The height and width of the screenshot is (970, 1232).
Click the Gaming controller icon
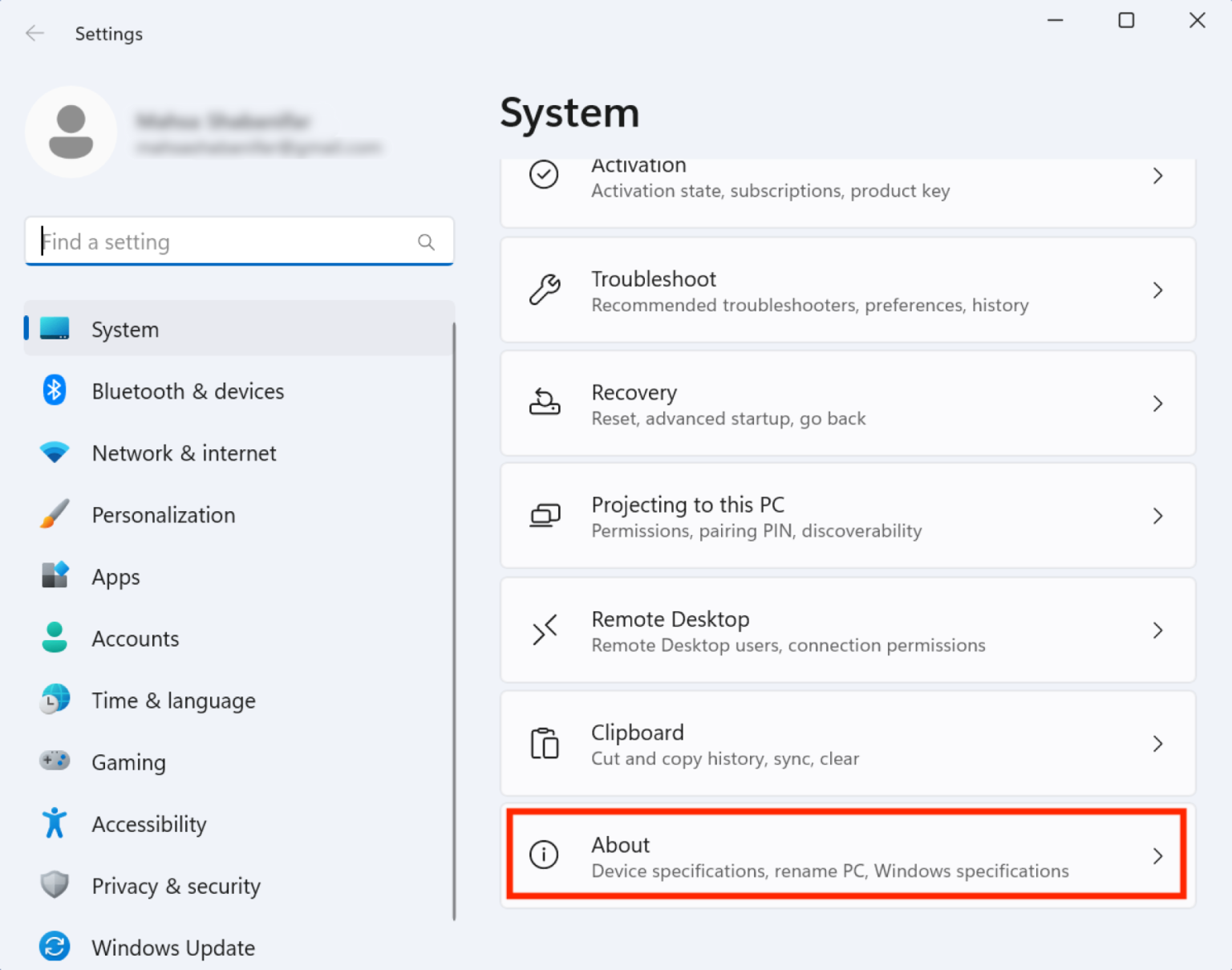(x=54, y=761)
